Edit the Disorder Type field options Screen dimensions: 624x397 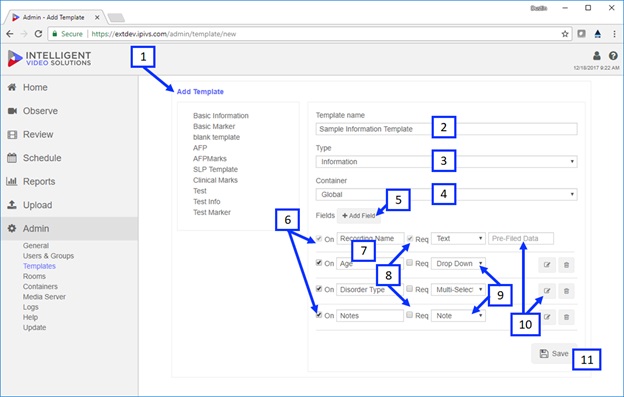pyautogui.click(x=547, y=291)
